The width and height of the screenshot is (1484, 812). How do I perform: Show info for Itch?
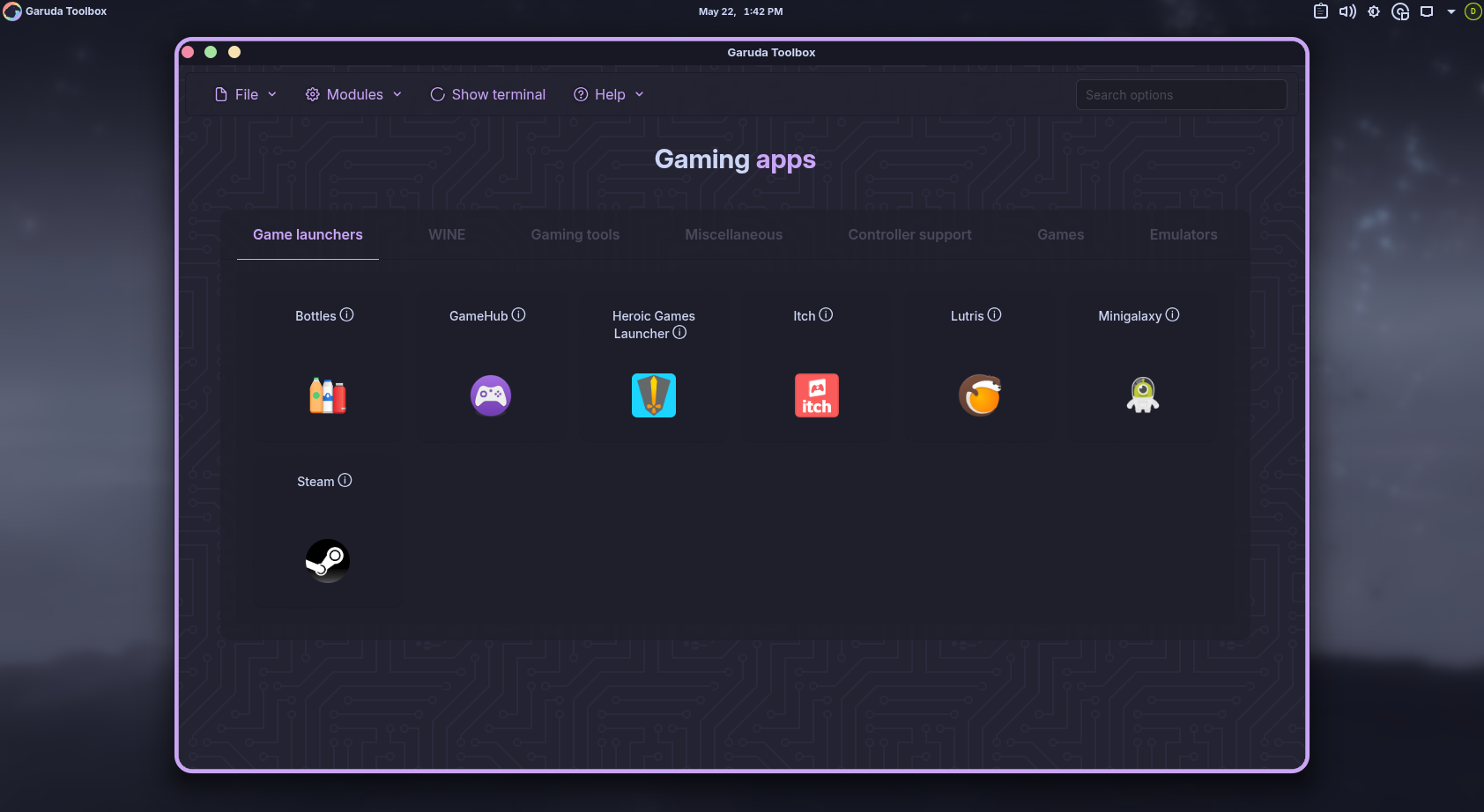tap(826, 314)
